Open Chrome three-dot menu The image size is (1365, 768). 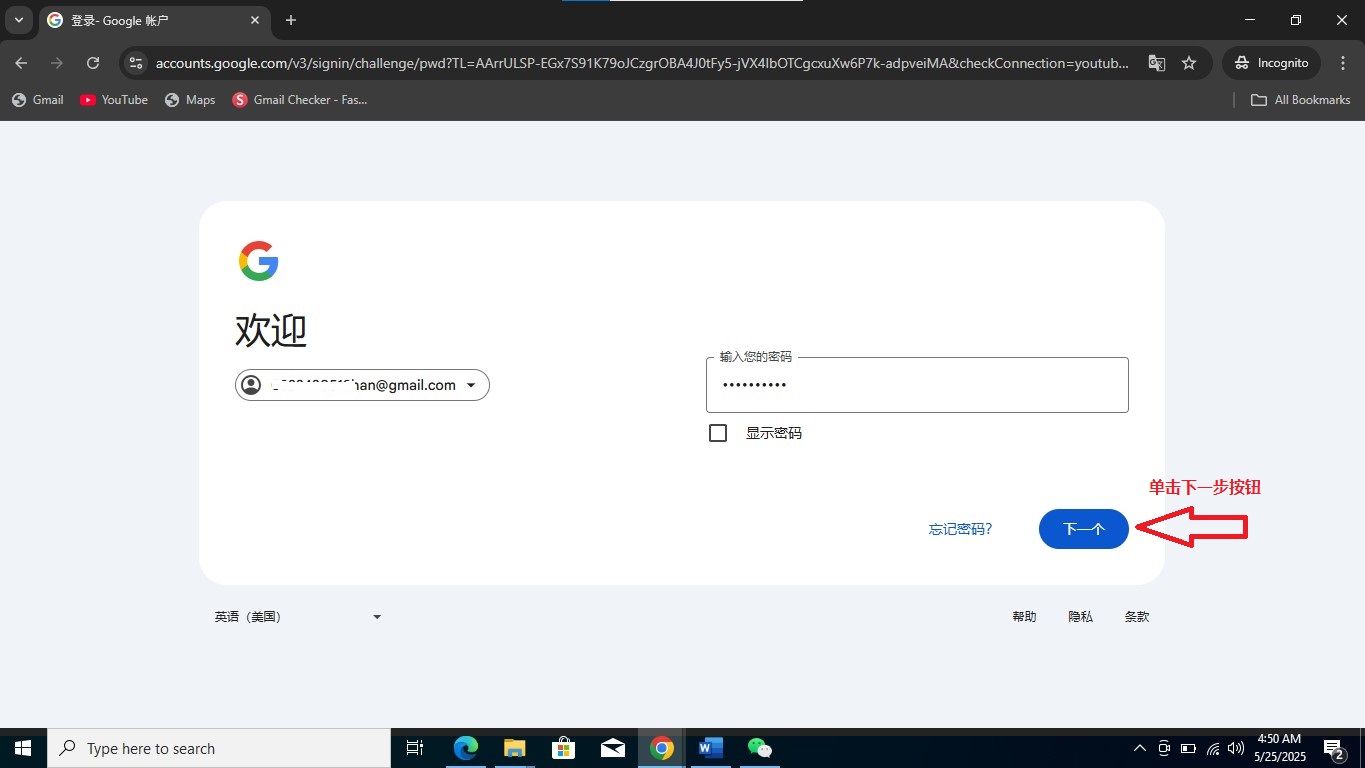(1343, 63)
